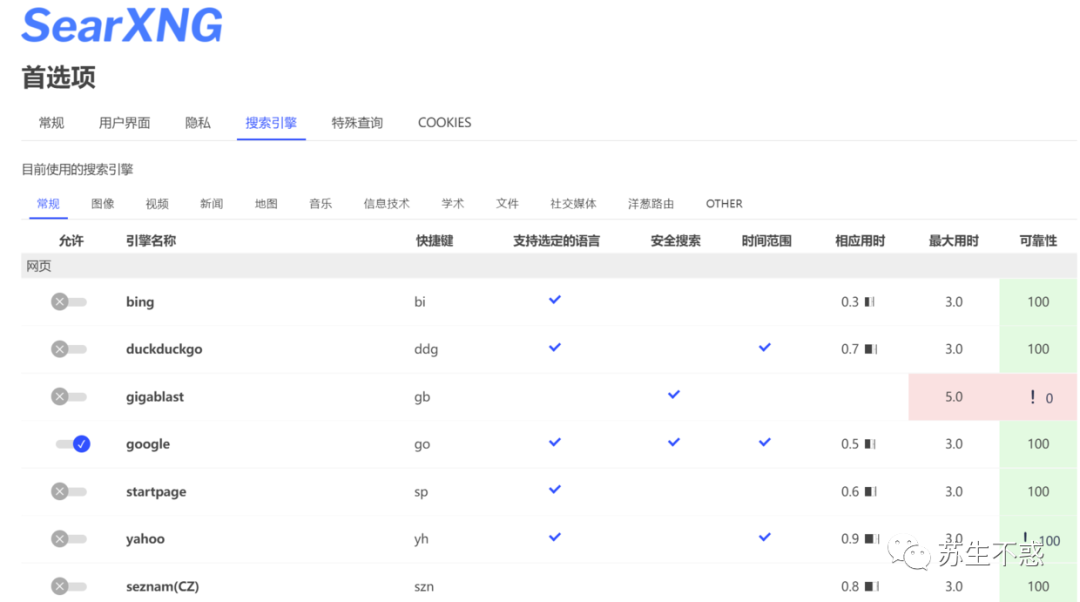Enable the bing engine toggle
The width and height of the screenshot is (1080, 602).
[69, 302]
